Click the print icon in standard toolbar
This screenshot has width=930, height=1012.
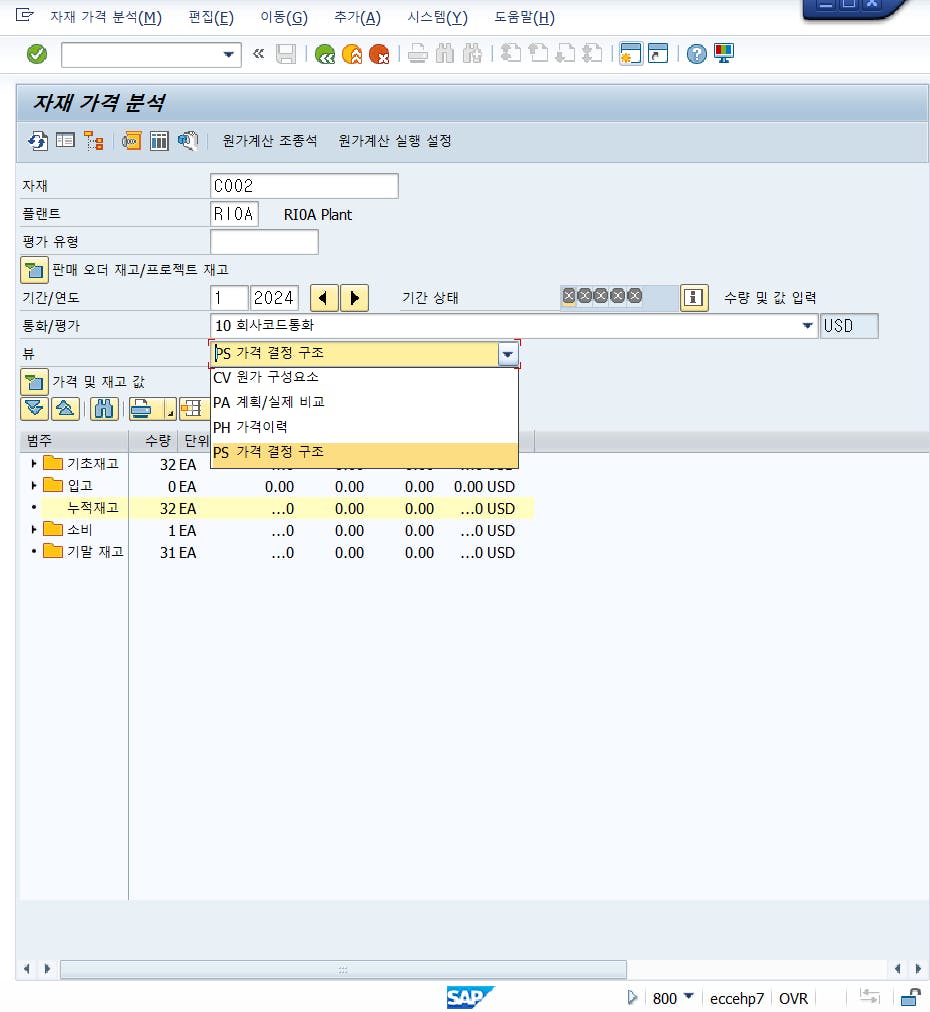point(418,54)
